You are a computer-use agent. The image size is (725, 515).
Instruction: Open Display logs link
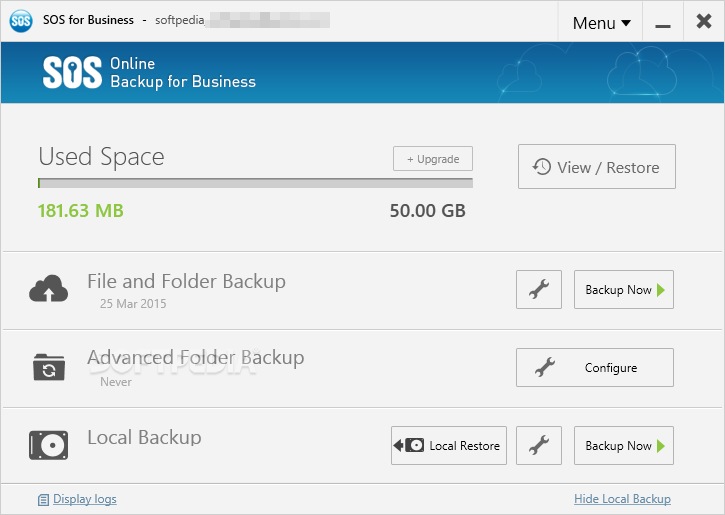[85, 499]
